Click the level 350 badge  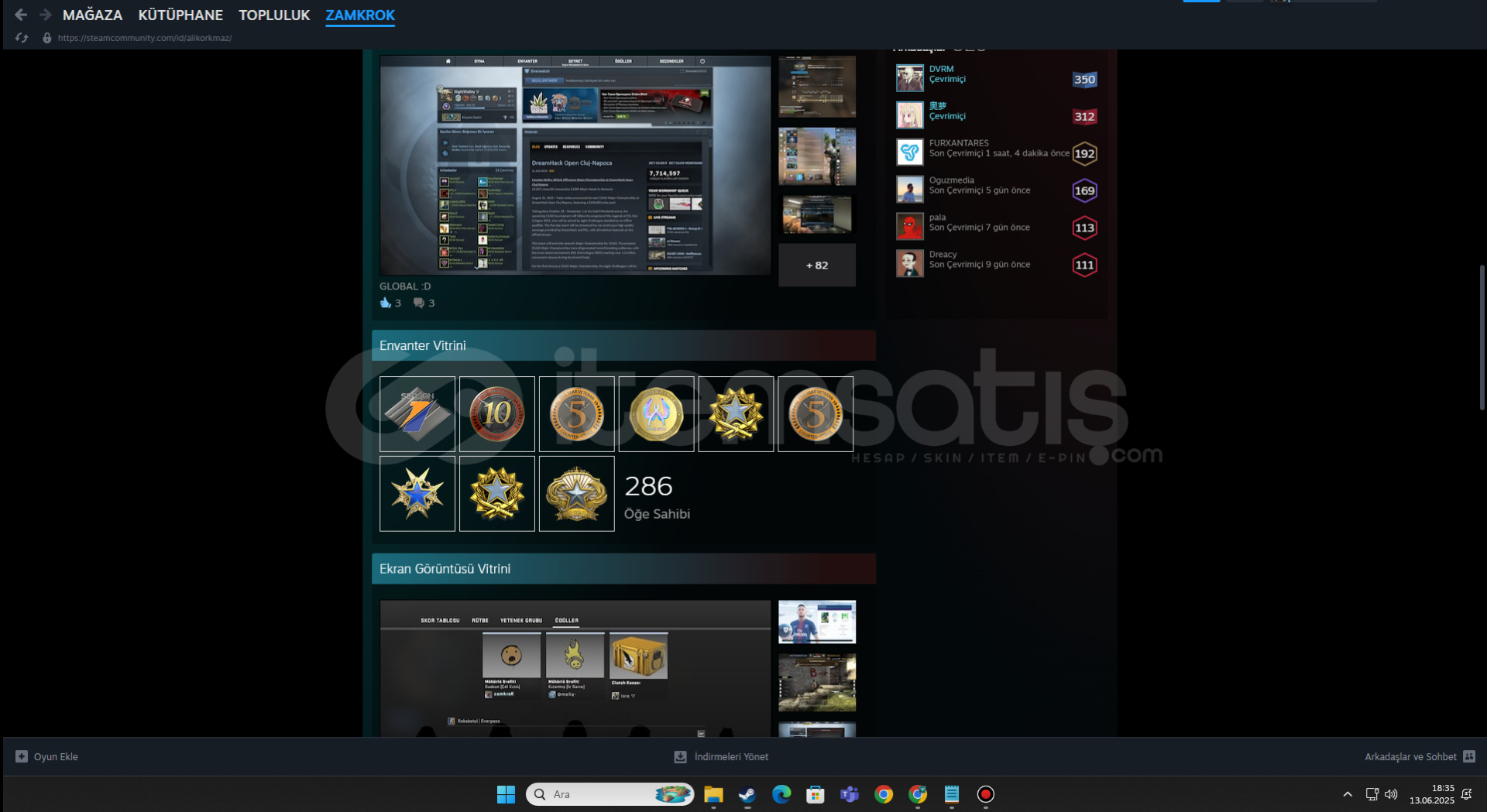pos(1084,79)
